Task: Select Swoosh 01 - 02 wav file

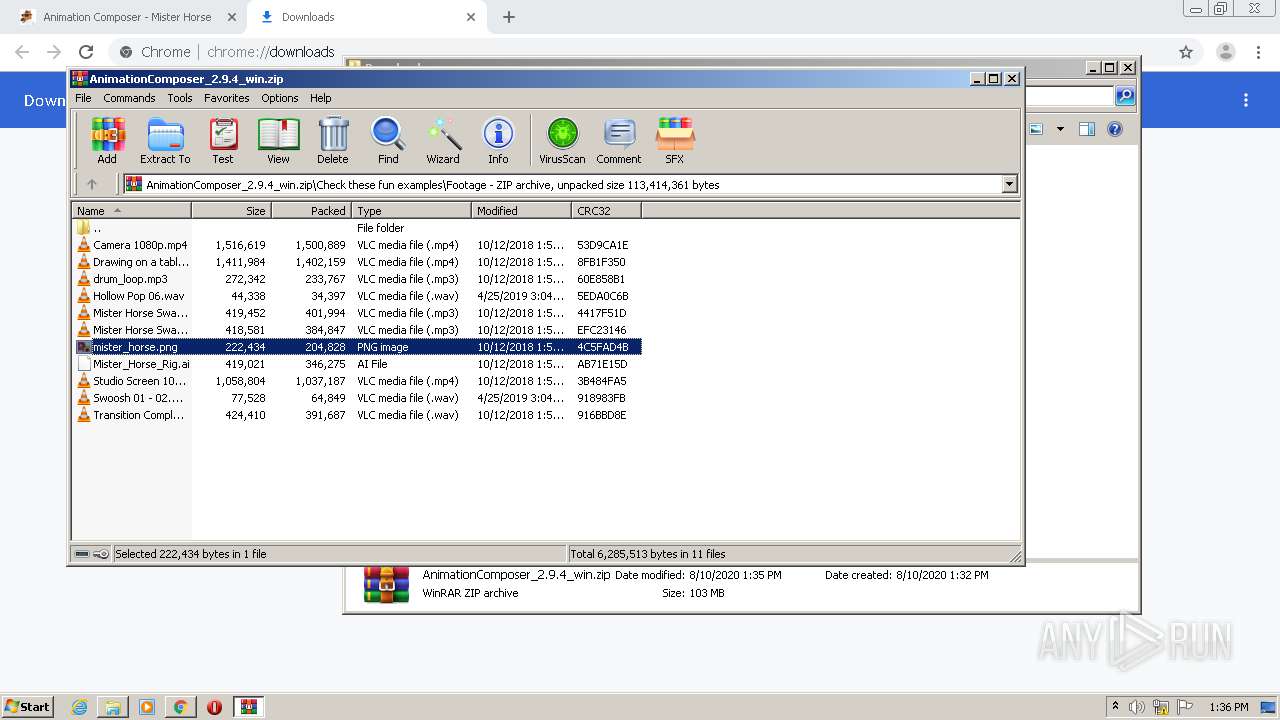Action: click(x=357, y=398)
